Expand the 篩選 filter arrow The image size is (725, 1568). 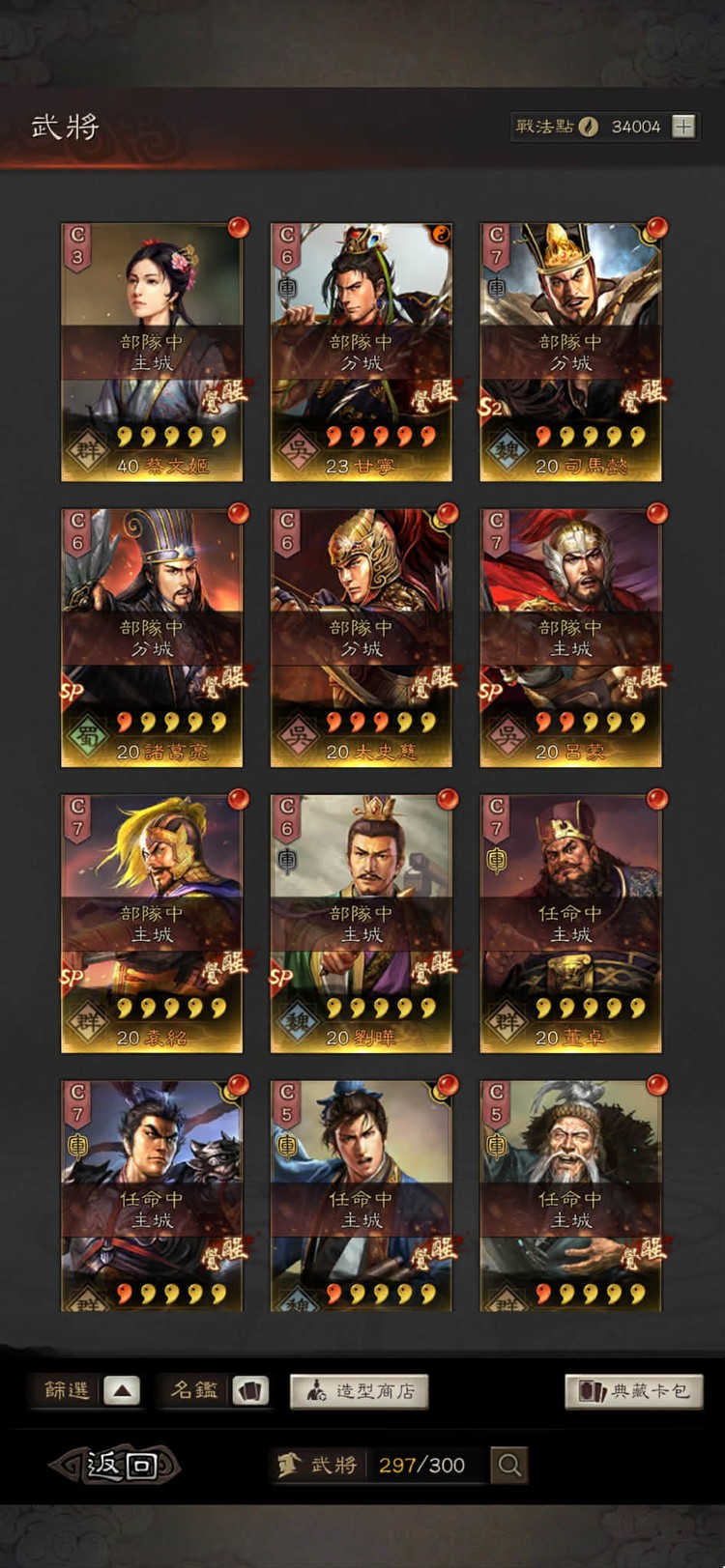coord(122,1391)
